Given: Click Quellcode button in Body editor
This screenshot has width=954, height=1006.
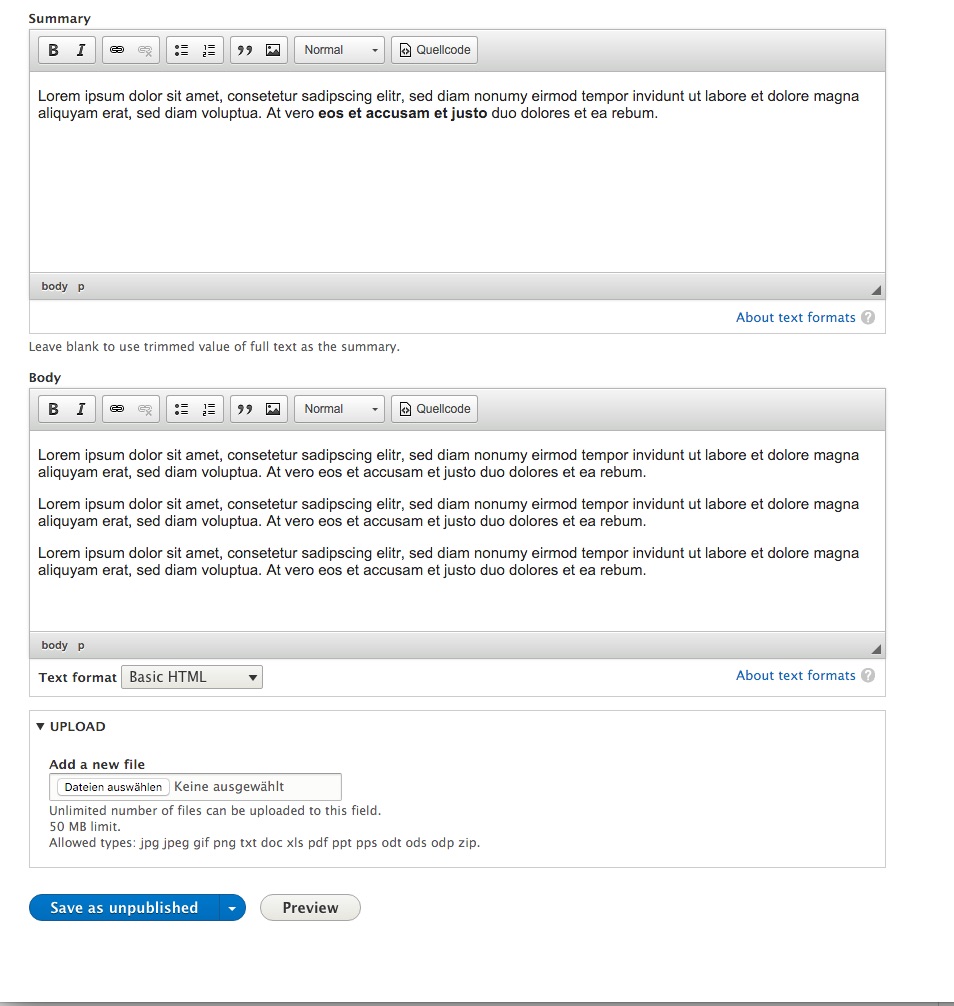Looking at the screenshot, I should (434, 409).
